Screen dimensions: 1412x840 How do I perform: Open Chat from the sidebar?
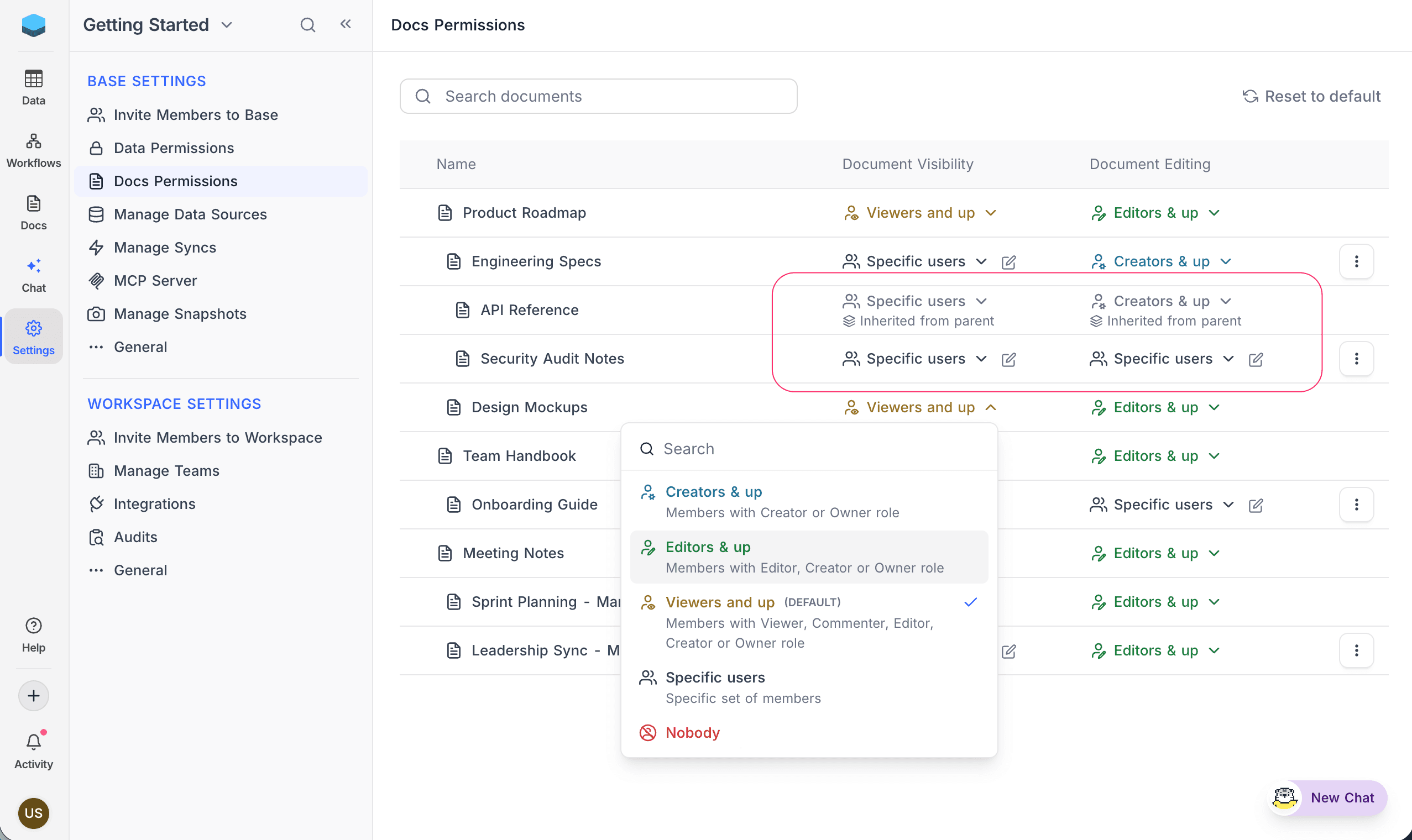tap(33, 275)
